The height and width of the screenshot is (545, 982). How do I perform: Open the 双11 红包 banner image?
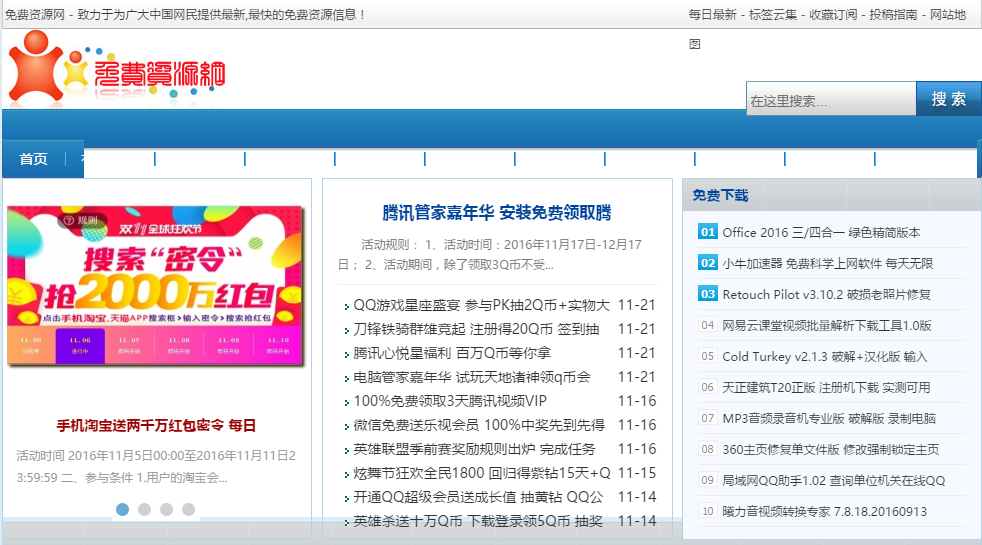[155, 286]
